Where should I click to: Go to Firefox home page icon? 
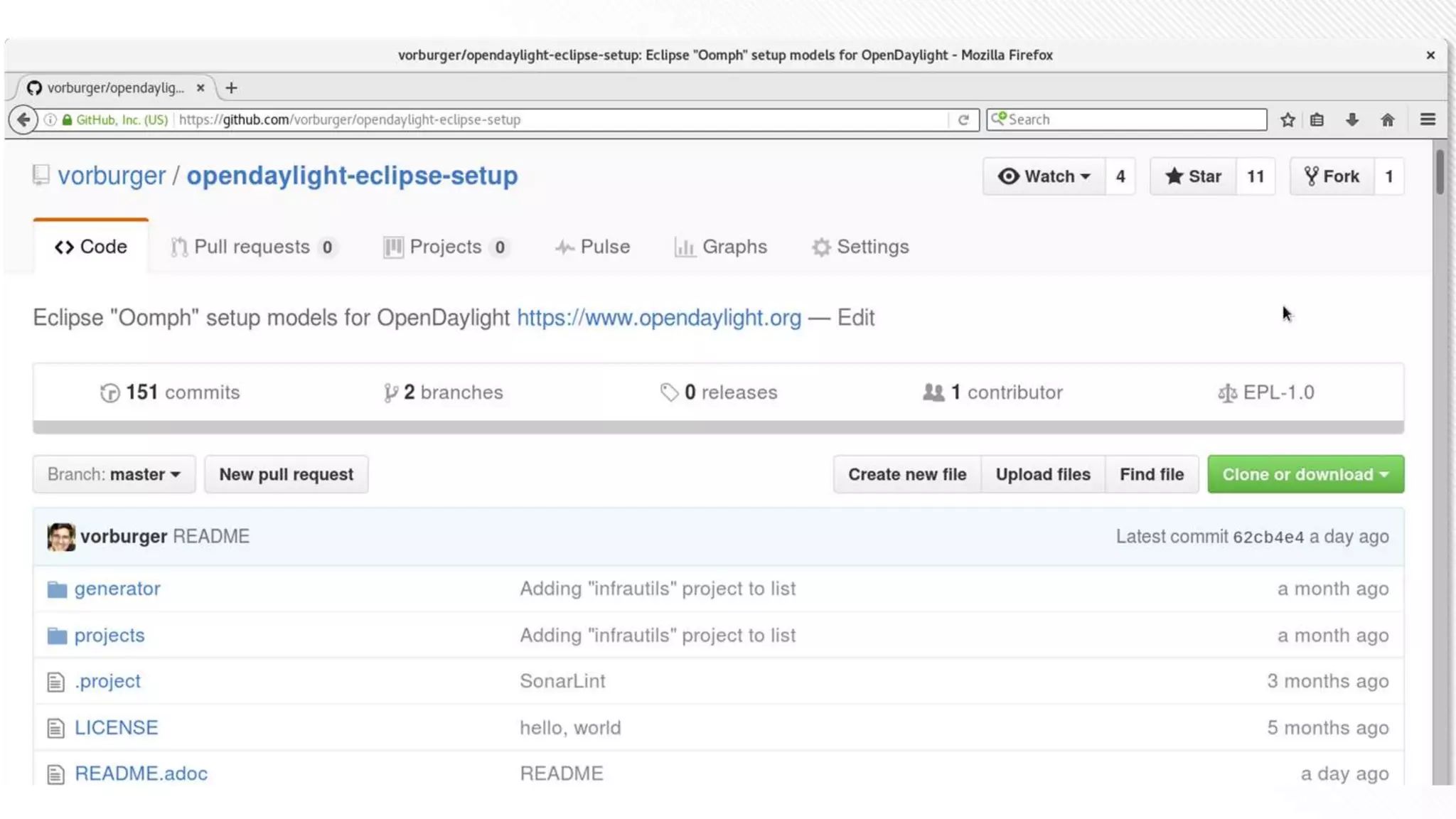point(1387,119)
